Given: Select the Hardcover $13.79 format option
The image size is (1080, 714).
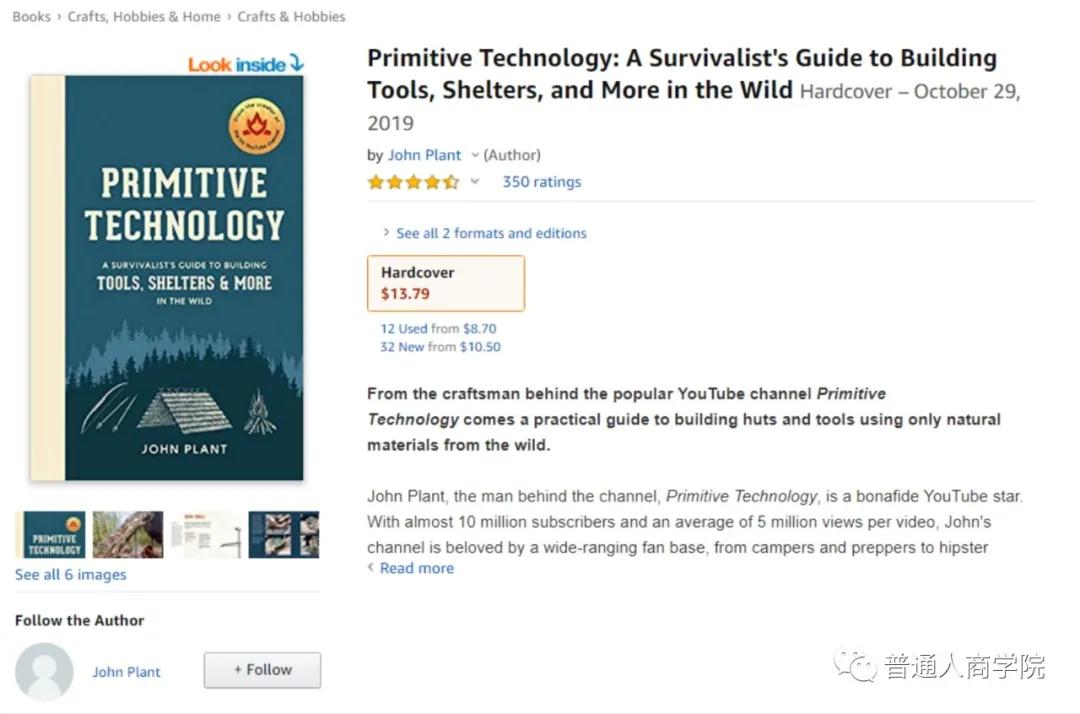Looking at the screenshot, I should point(446,283).
